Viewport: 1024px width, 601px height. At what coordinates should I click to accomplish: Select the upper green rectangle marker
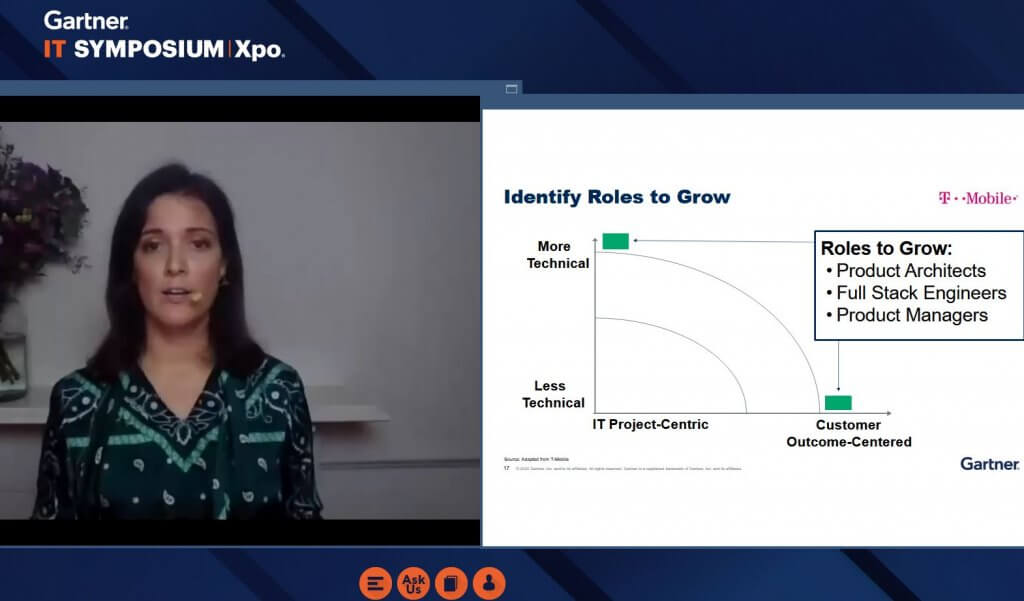point(615,241)
